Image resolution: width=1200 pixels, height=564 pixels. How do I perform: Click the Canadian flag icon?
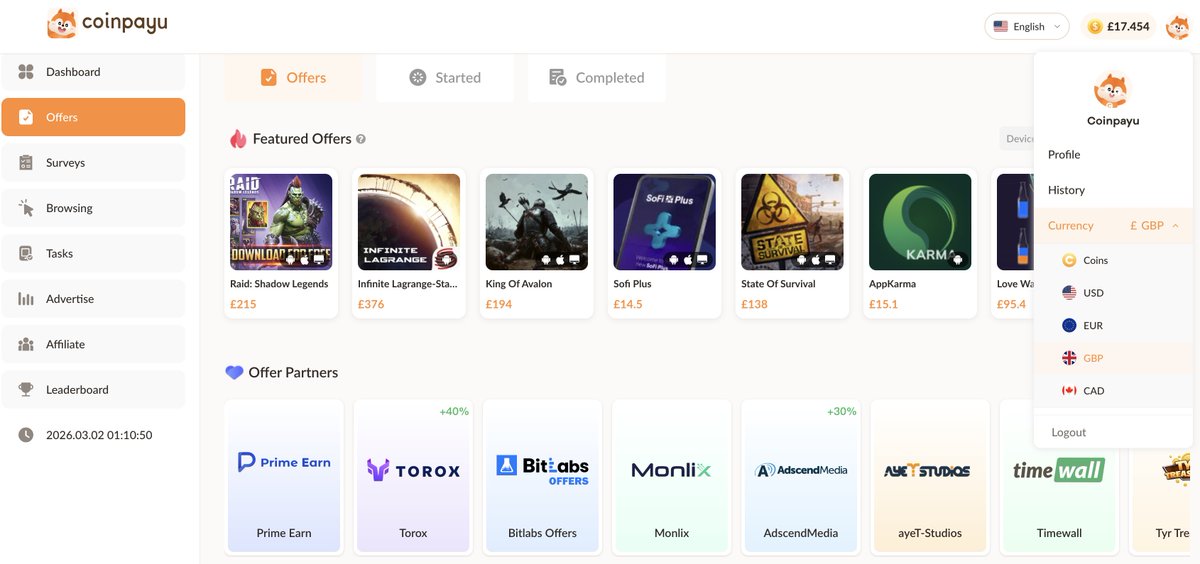pos(1069,391)
